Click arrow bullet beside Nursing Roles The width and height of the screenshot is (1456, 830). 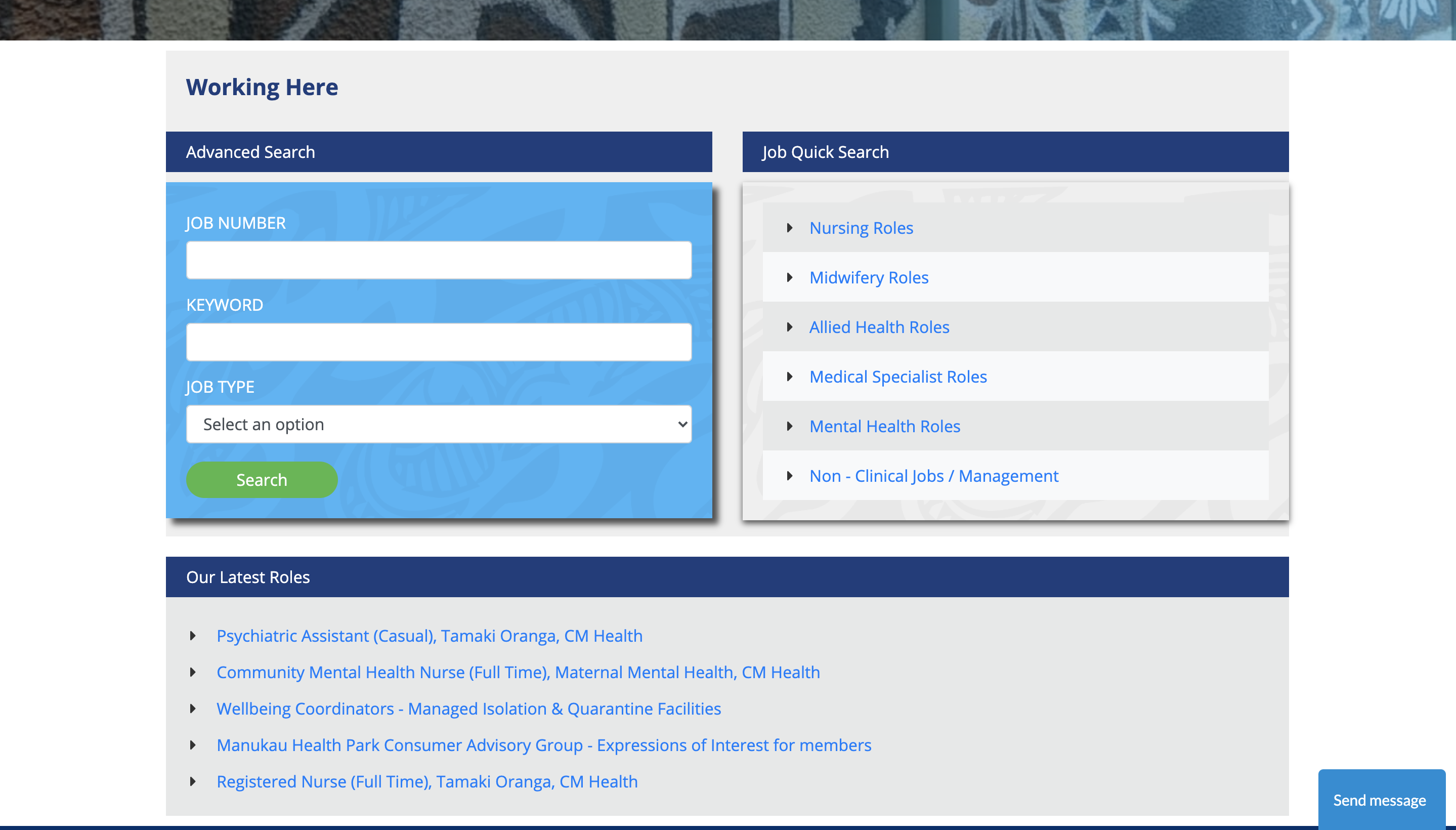(x=789, y=228)
